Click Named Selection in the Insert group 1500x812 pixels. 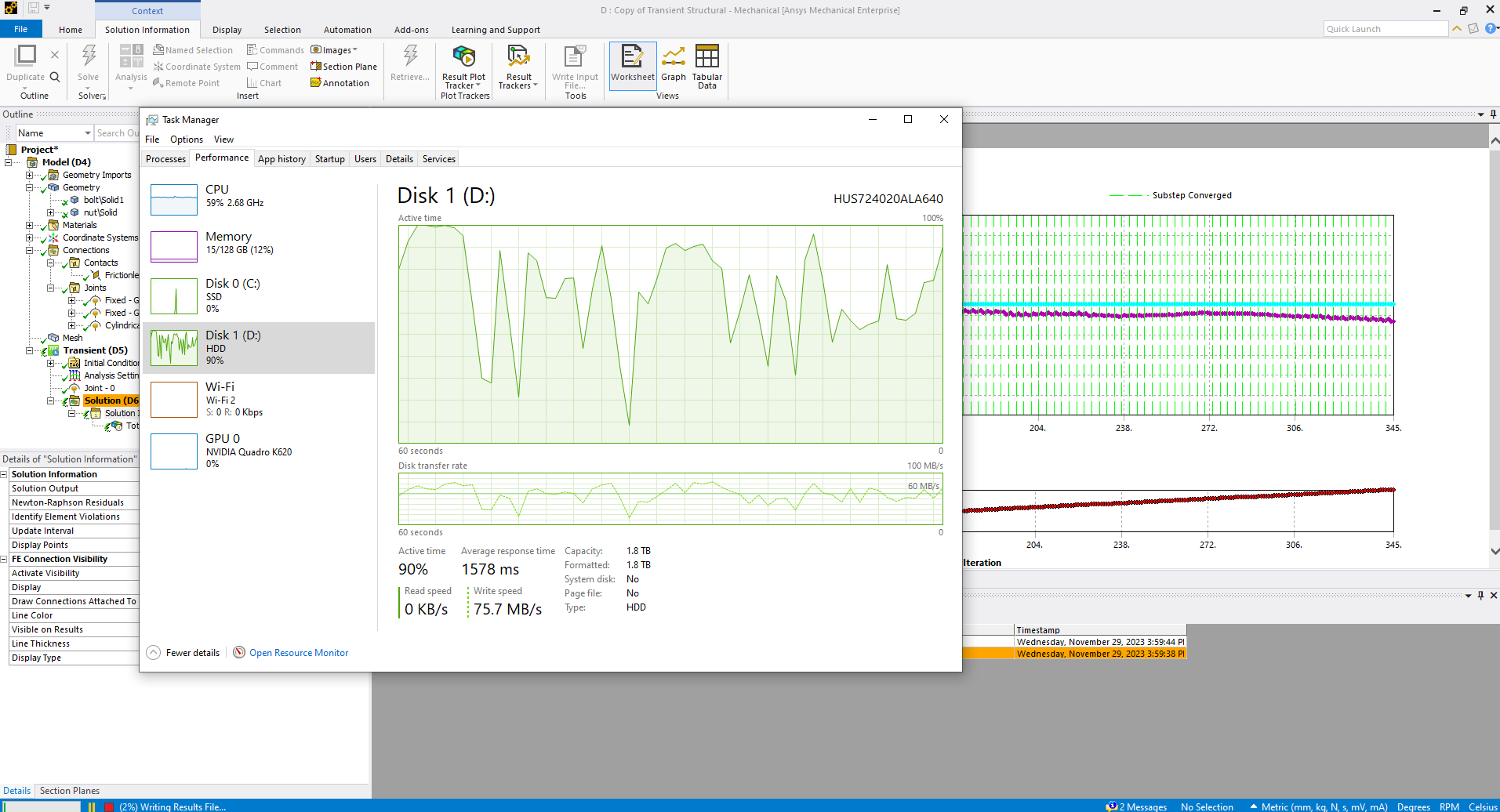coord(193,50)
